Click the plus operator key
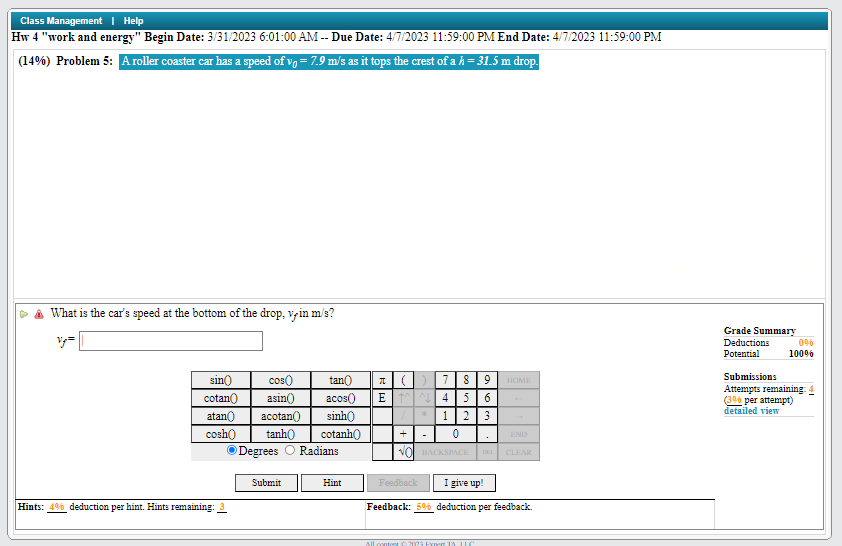The width and height of the screenshot is (842, 546). [403, 434]
